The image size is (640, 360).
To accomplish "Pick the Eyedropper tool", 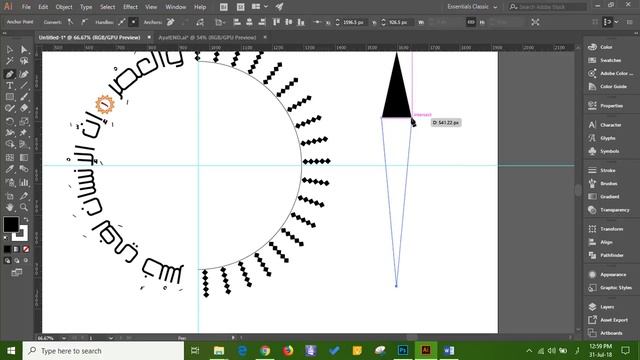I will [9, 169].
